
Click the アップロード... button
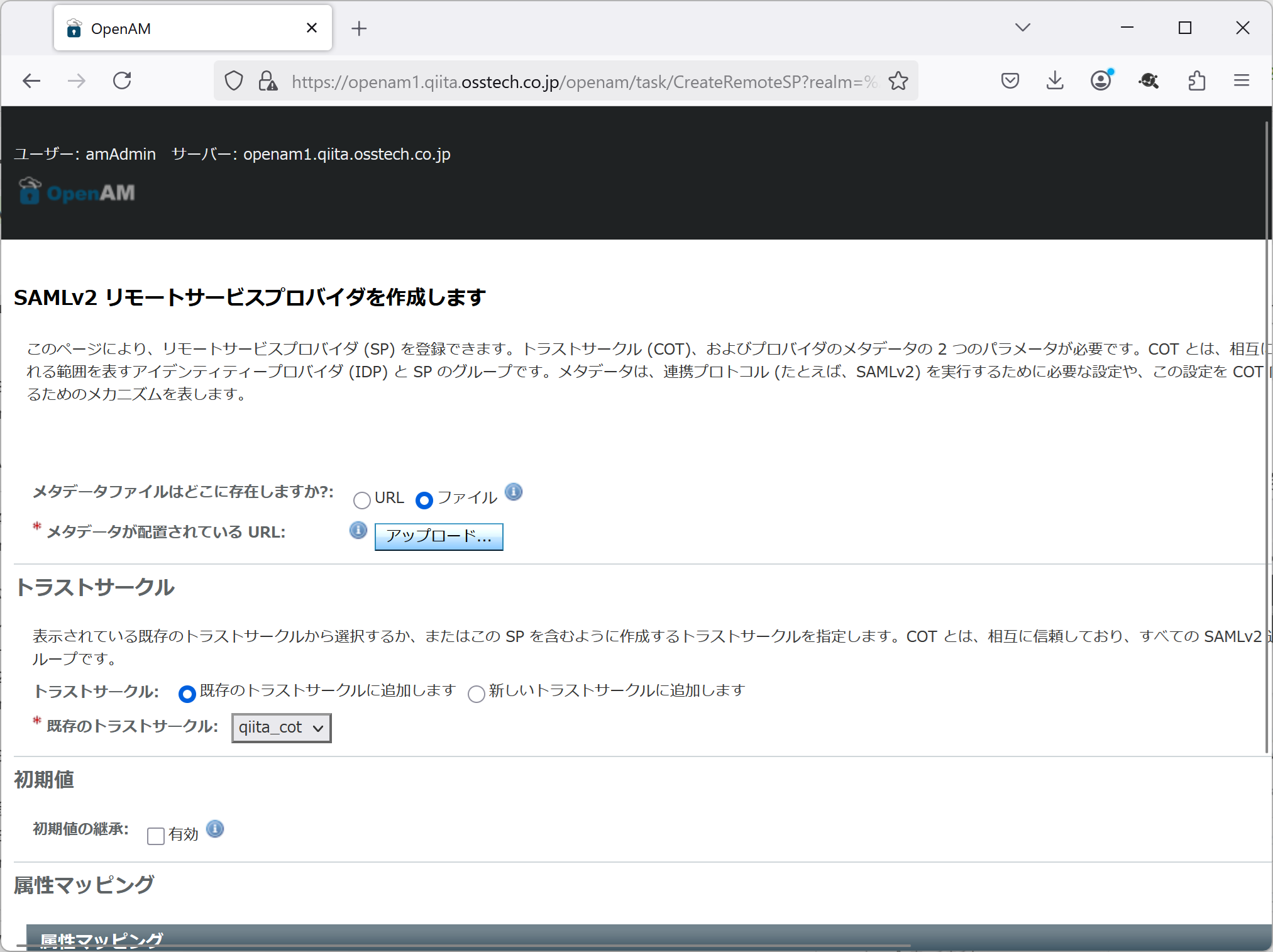[x=438, y=536]
